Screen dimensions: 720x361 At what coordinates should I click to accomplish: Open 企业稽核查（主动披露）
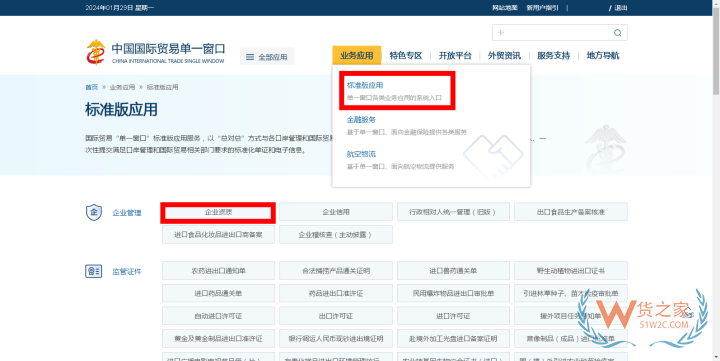(336, 234)
